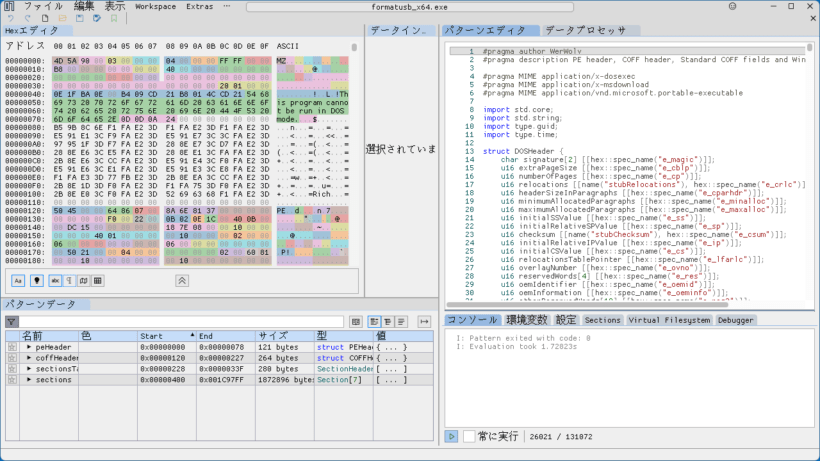Toggle the paragraph mark button

pos(69,281)
